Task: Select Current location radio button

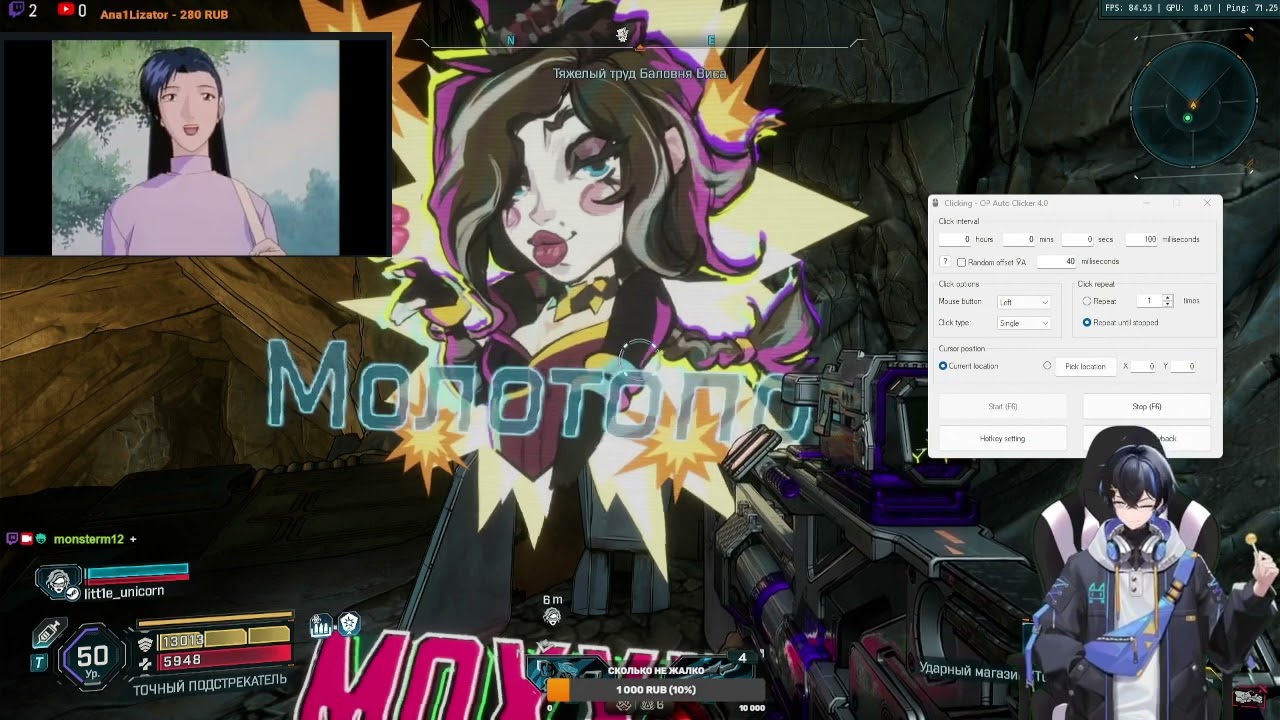Action: (x=943, y=366)
